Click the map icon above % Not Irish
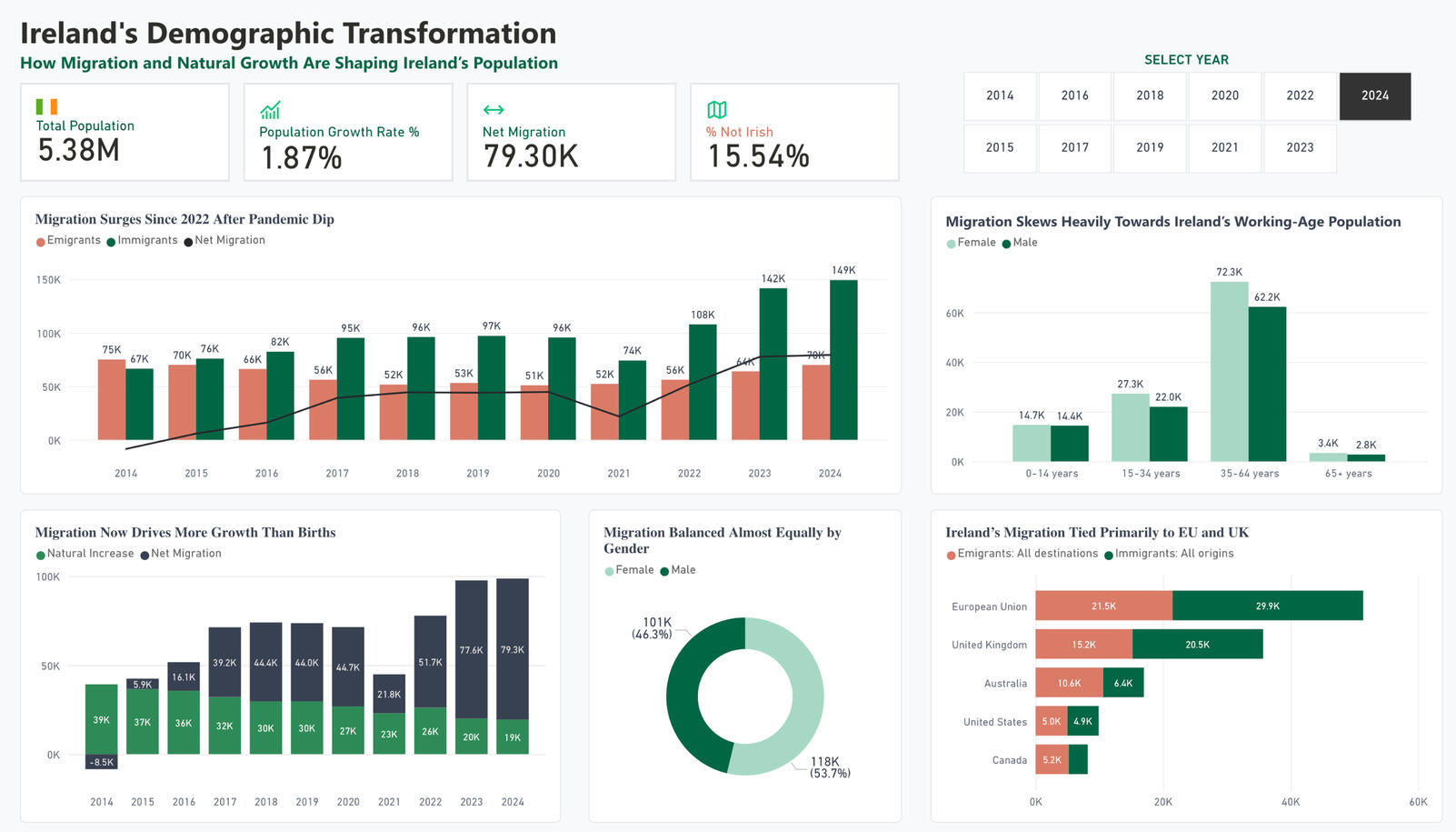 pos(716,110)
